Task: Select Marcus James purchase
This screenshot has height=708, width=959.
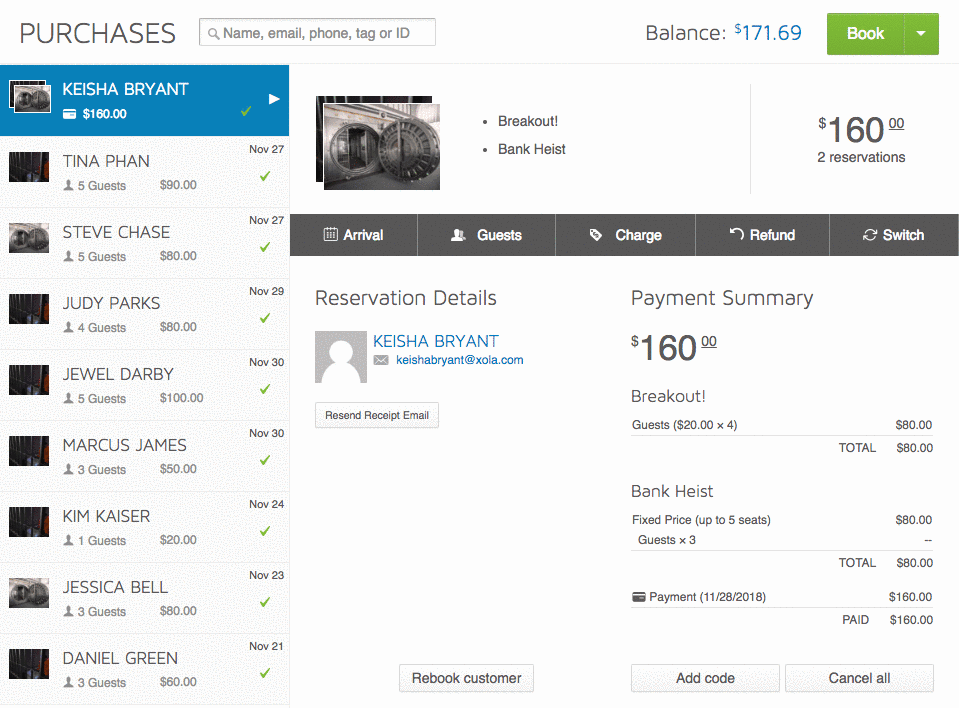Action: click(x=144, y=456)
